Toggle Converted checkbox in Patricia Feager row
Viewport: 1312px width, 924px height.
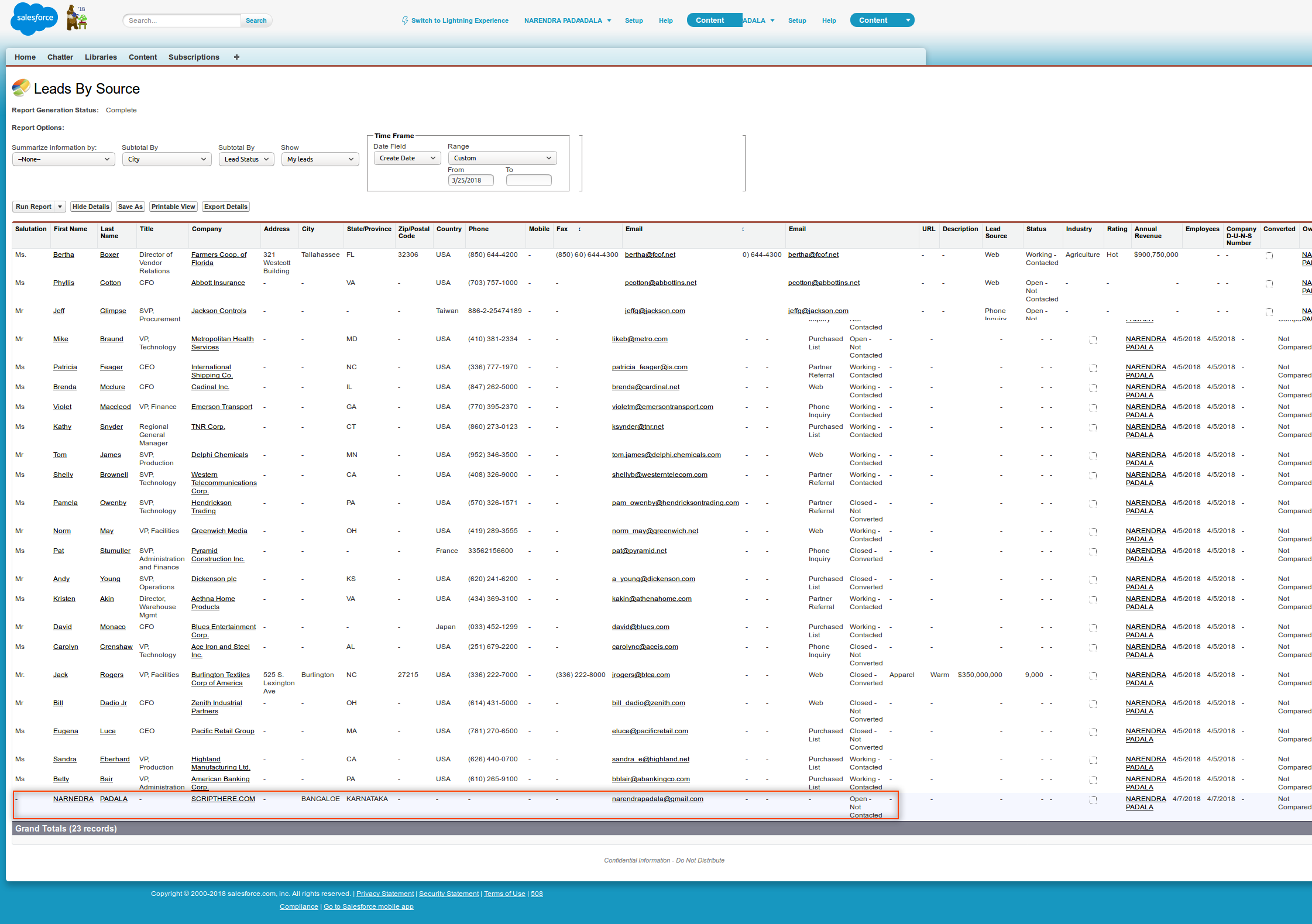(1093, 368)
